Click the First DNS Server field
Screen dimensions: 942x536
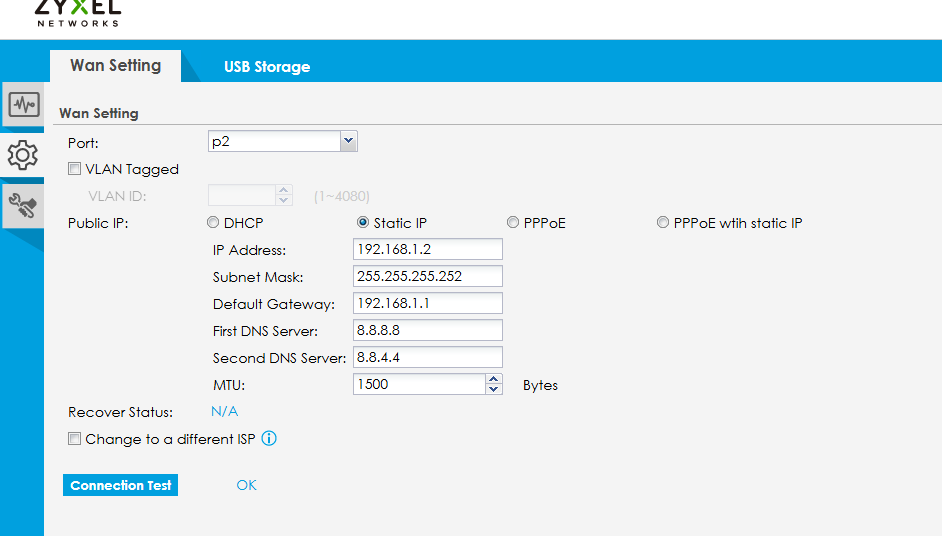click(428, 330)
